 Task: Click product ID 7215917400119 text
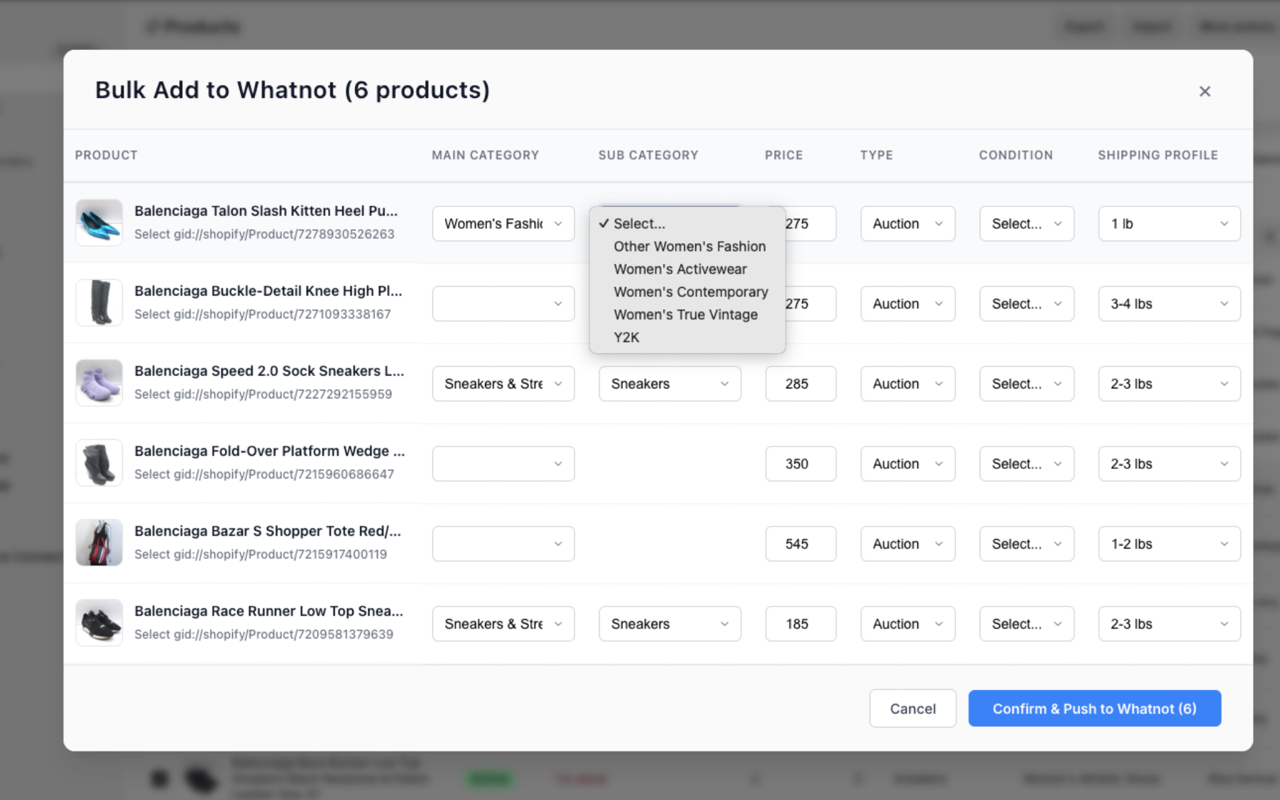260,554
